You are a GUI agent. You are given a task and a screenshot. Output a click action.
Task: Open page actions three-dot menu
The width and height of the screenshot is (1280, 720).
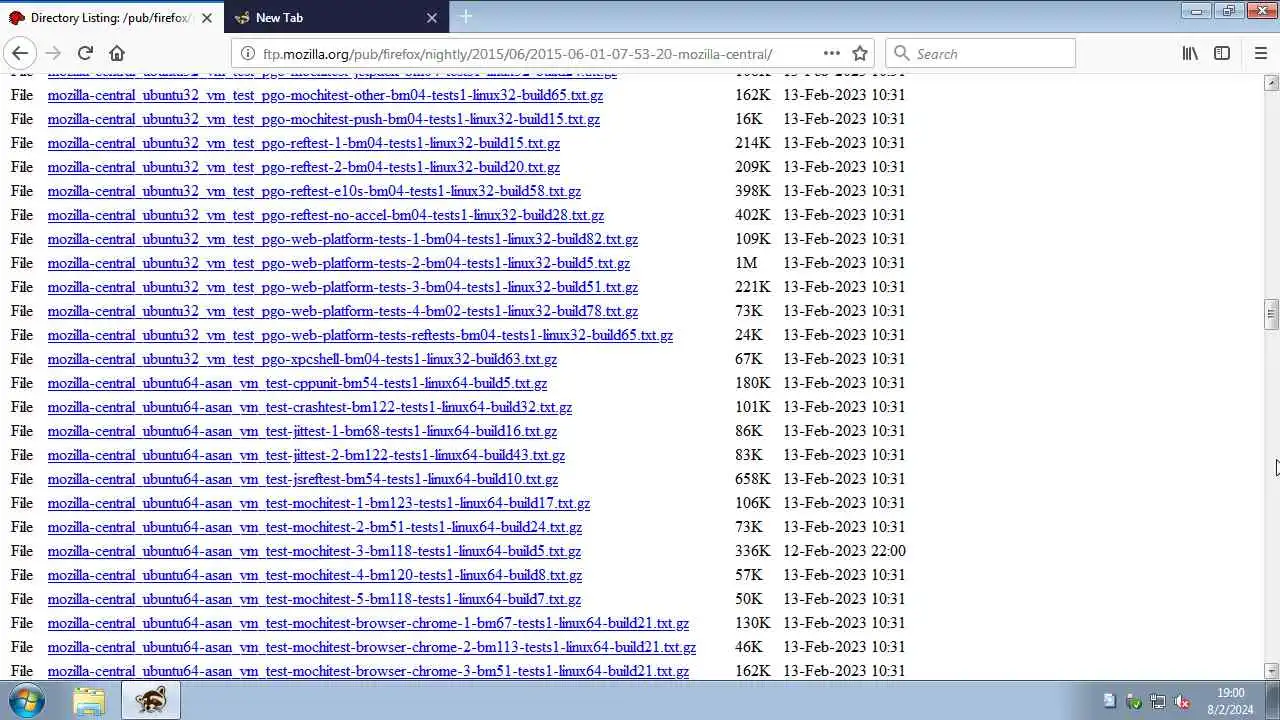(x=832, y=53)
